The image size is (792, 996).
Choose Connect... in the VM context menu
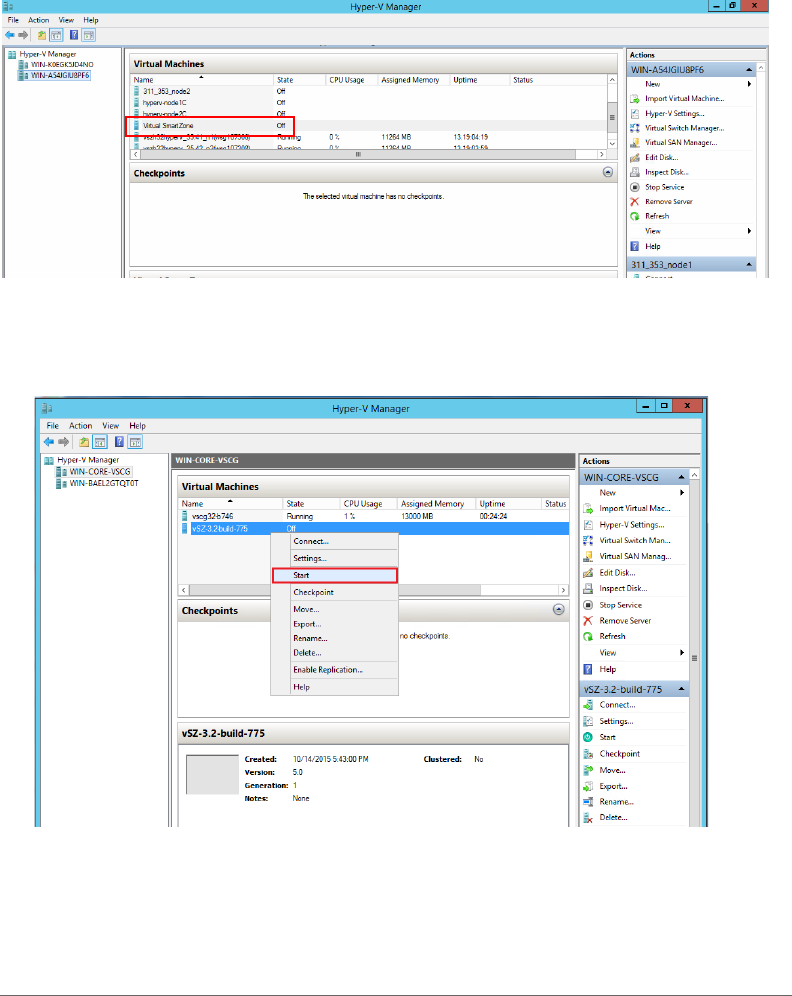335,542
